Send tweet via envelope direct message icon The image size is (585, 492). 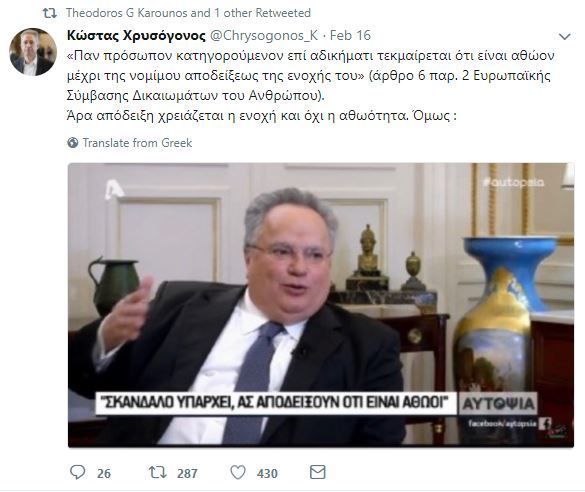(318, 472)
